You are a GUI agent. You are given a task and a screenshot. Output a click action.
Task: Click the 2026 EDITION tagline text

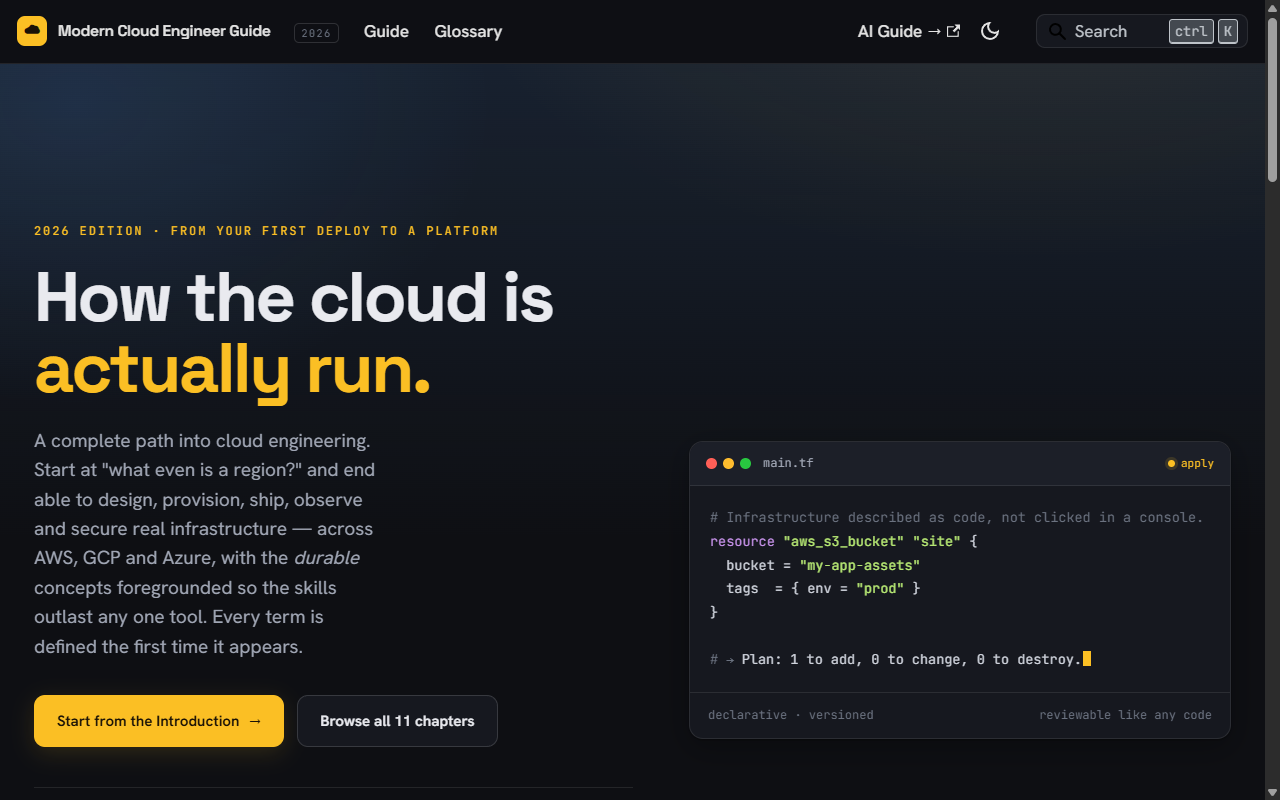[266, 231]
